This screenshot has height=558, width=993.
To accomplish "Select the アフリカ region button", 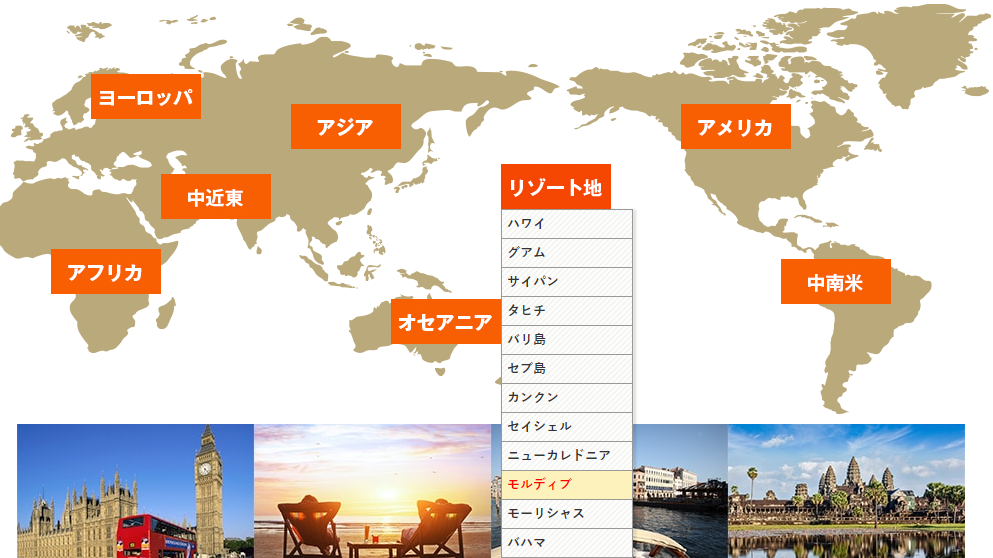I will [105, 272].
